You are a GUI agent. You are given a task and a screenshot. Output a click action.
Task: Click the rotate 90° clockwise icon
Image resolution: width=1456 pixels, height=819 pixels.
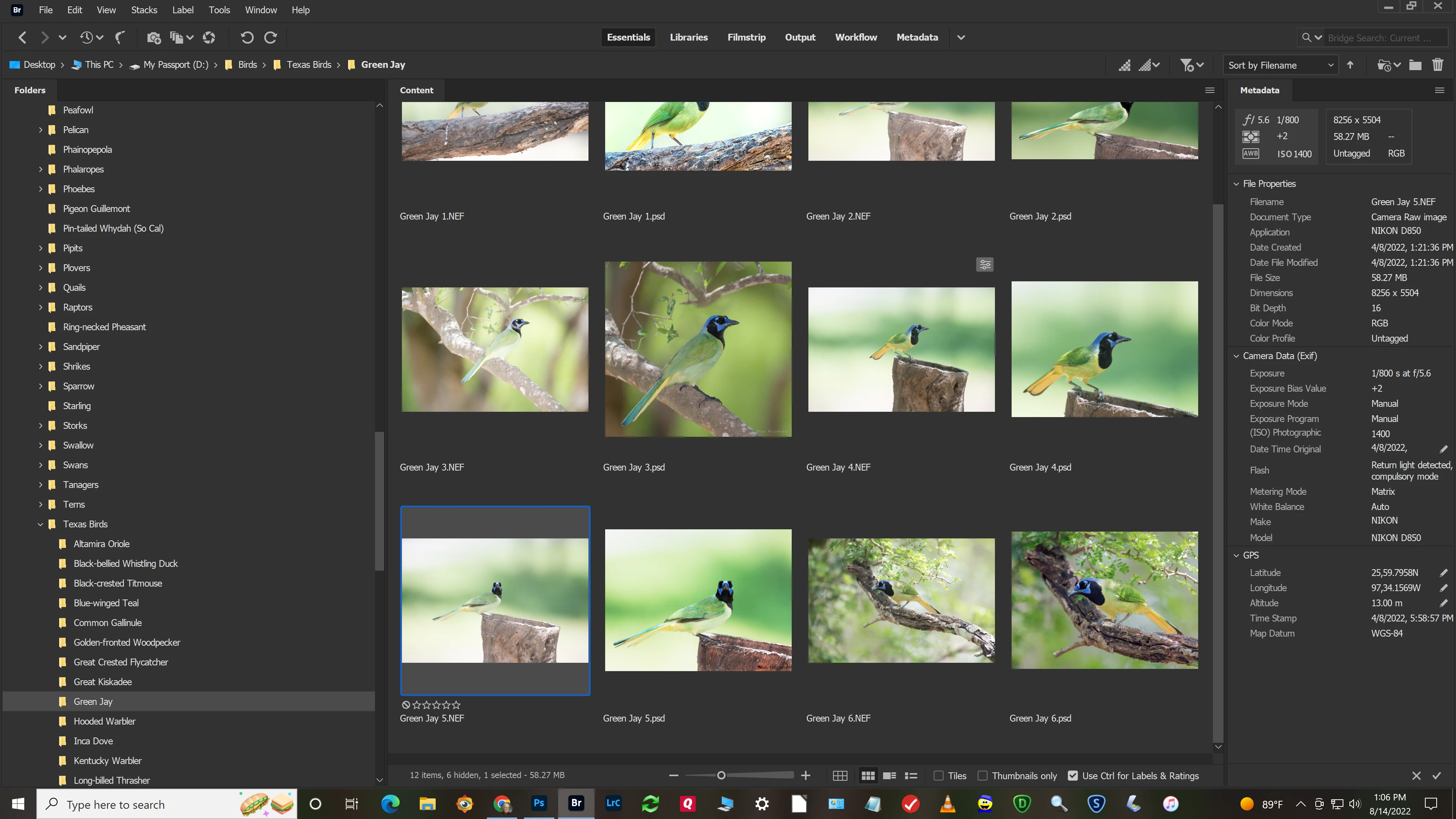[271, 37]
